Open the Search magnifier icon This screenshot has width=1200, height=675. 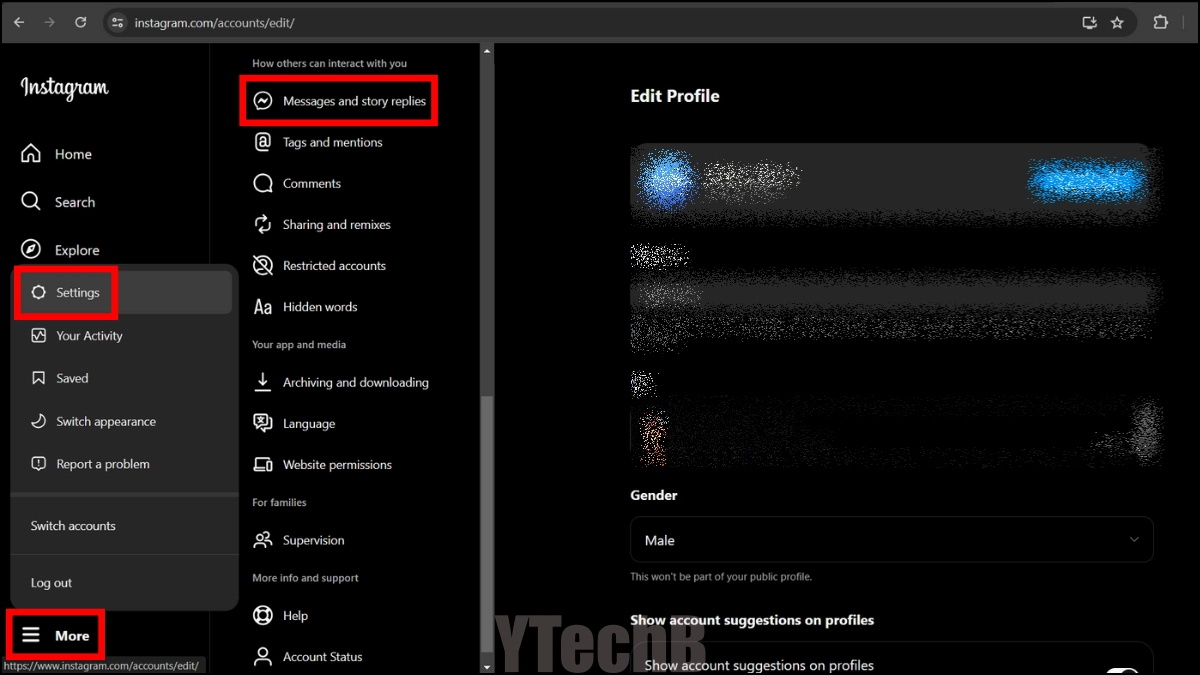tap(31, 202)
